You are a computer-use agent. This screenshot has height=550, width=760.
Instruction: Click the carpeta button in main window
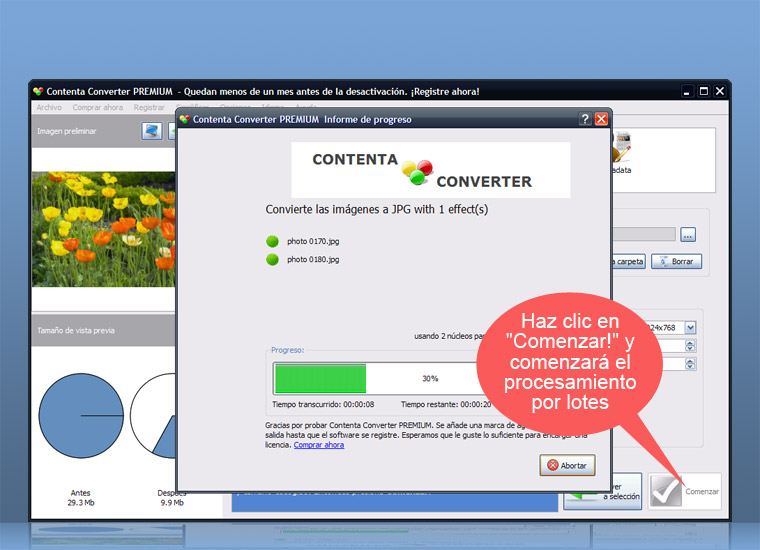point(629,261)
